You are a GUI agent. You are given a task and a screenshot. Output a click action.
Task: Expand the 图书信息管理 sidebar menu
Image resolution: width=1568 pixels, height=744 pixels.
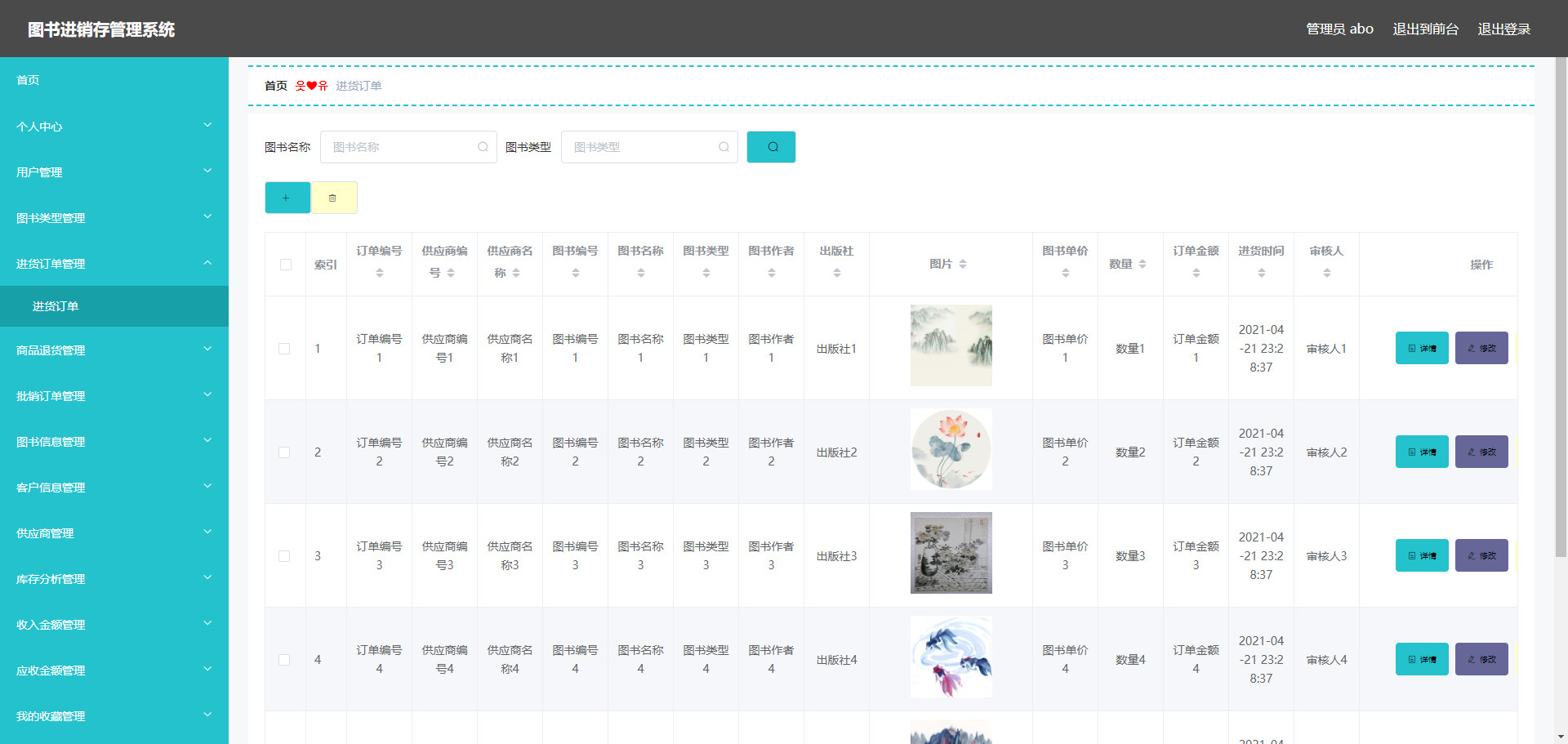[114, 442]
